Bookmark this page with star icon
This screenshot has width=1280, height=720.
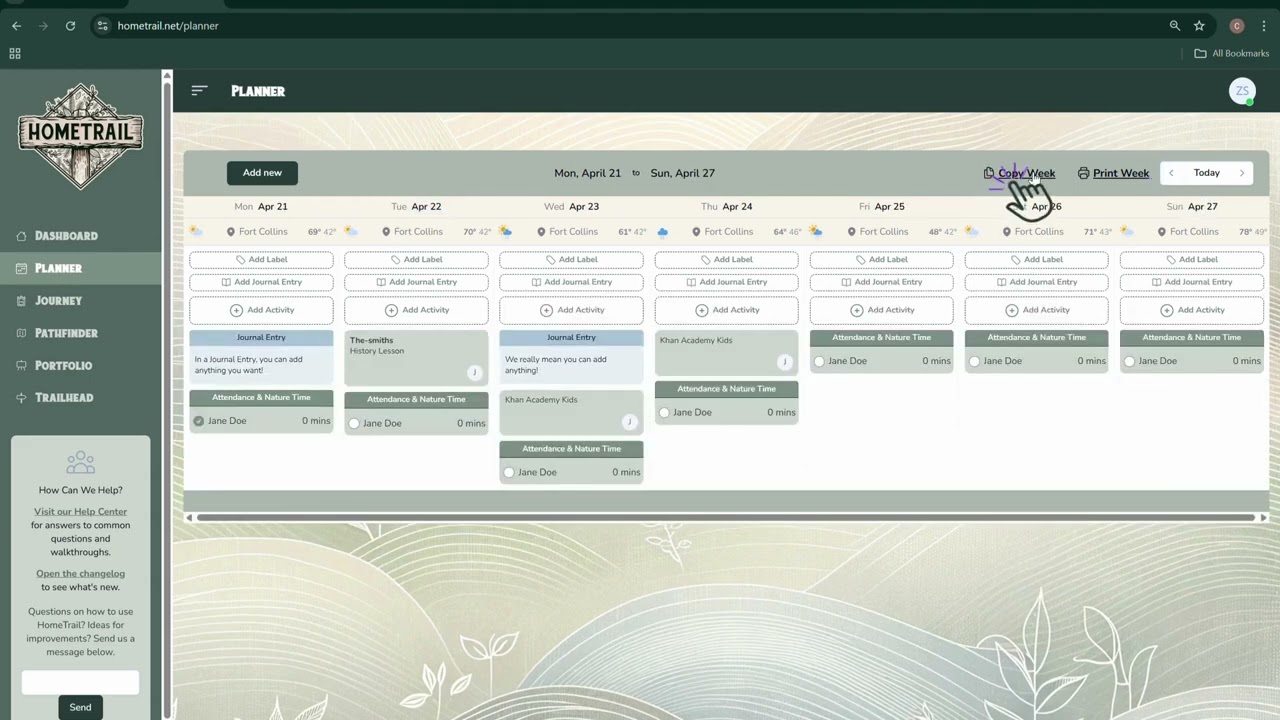click(x=1199, y=26)
